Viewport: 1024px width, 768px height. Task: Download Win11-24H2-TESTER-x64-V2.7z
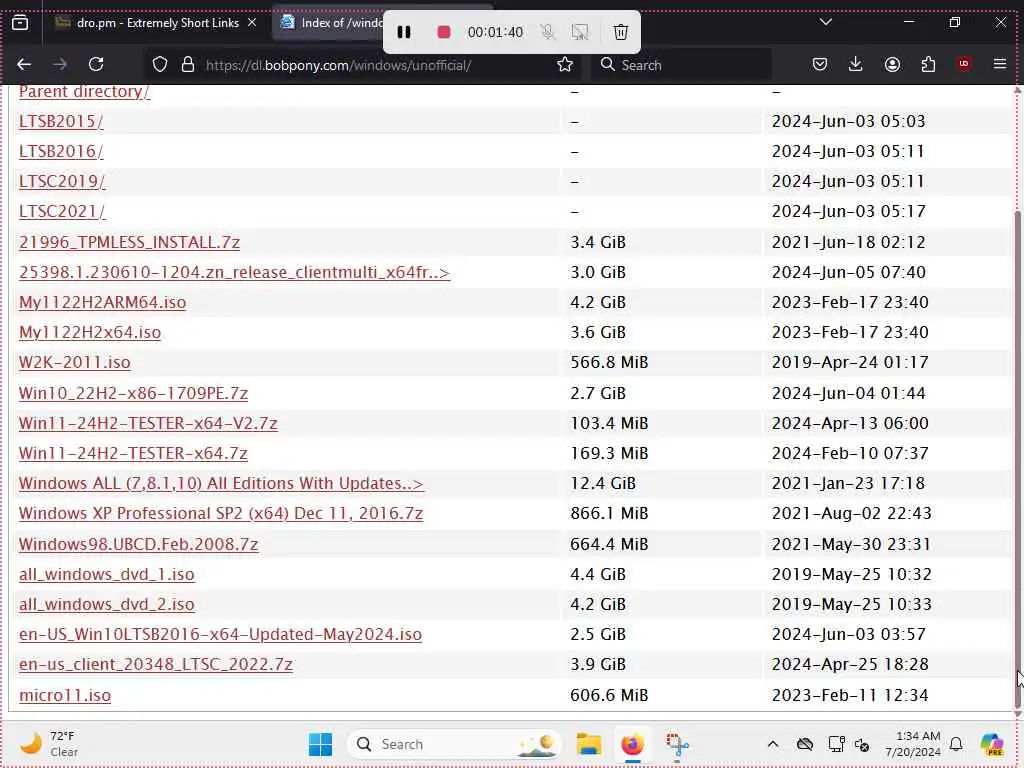[148, 423]
